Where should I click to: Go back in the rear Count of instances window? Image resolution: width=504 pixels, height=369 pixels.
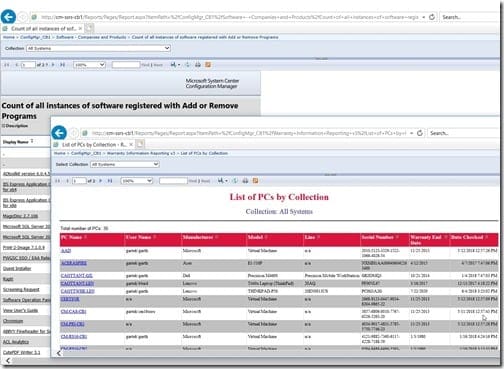pyautogui.click(x=8, y=17)
